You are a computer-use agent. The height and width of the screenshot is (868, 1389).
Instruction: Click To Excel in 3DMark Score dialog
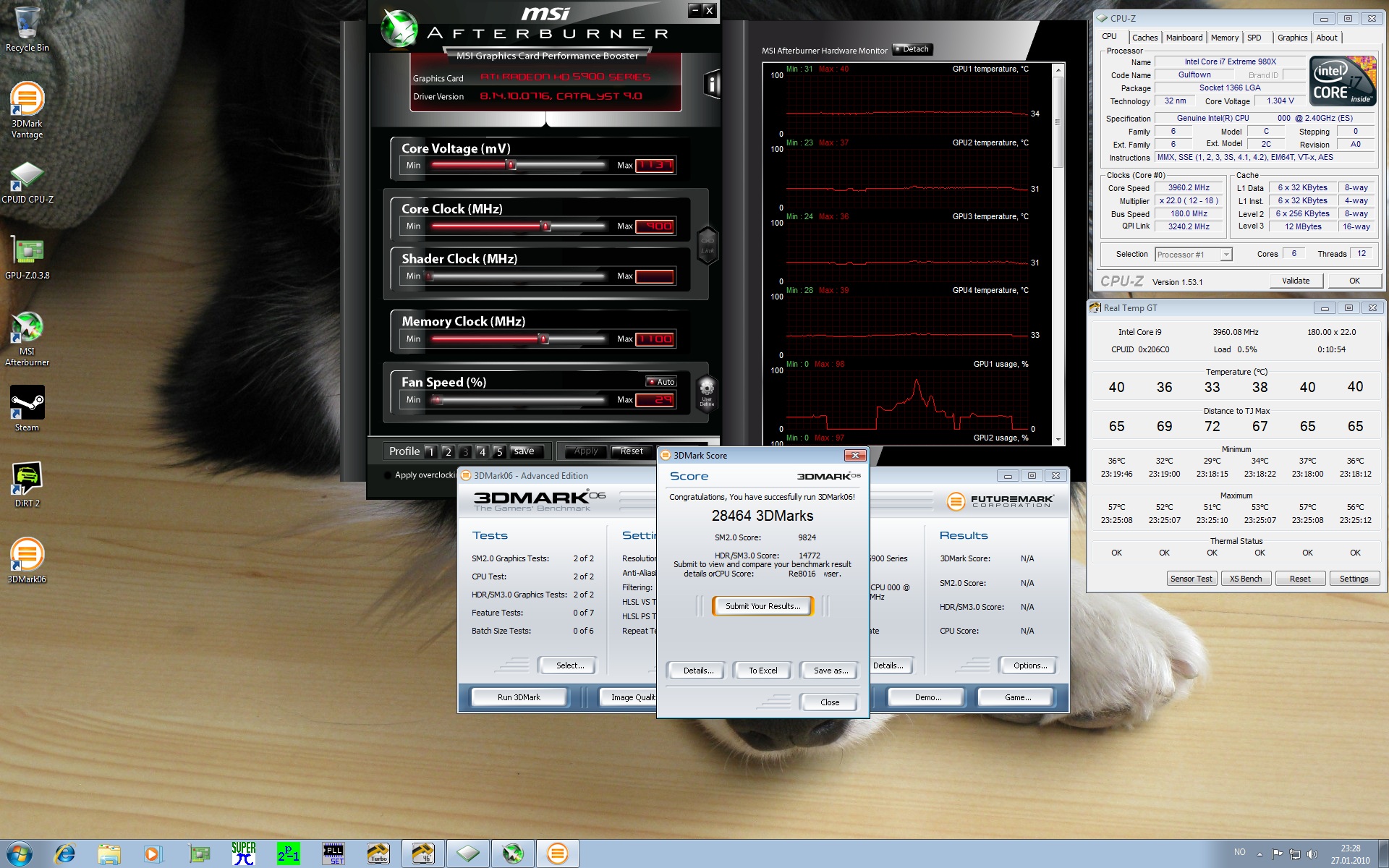pos(763,671)
